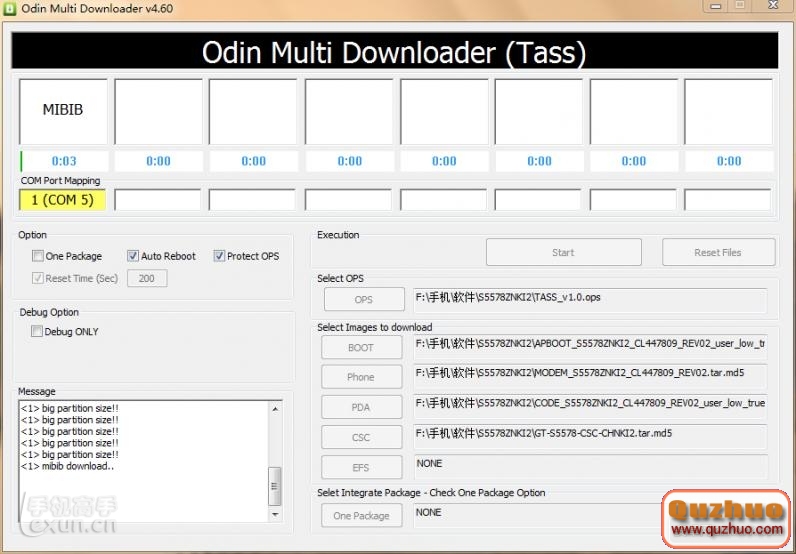796x554 pixels.
Task: Click the Reset Files button
Action: [x=718, y=252]
